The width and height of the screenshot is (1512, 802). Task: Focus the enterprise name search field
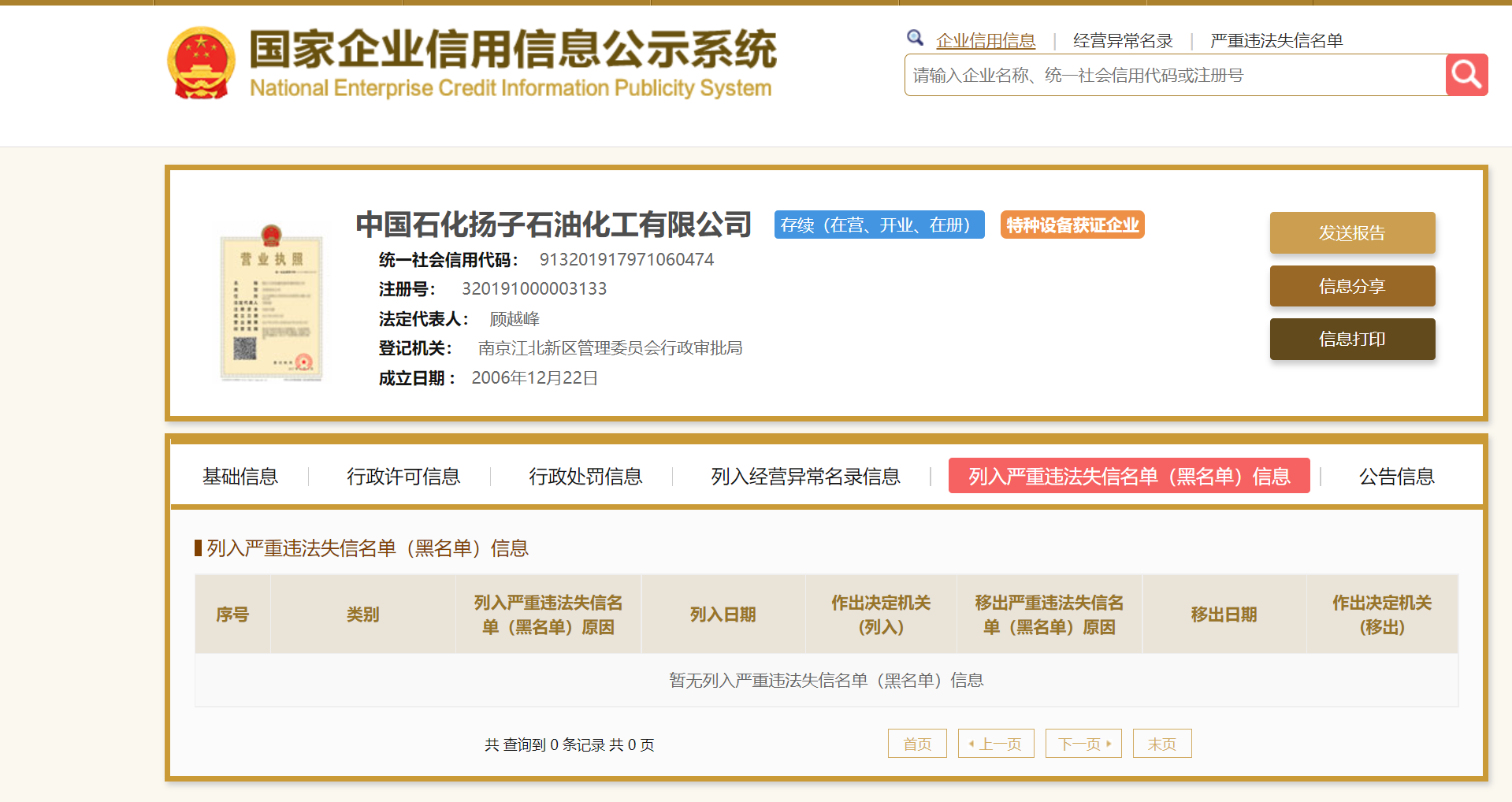tap(1175, 75)
